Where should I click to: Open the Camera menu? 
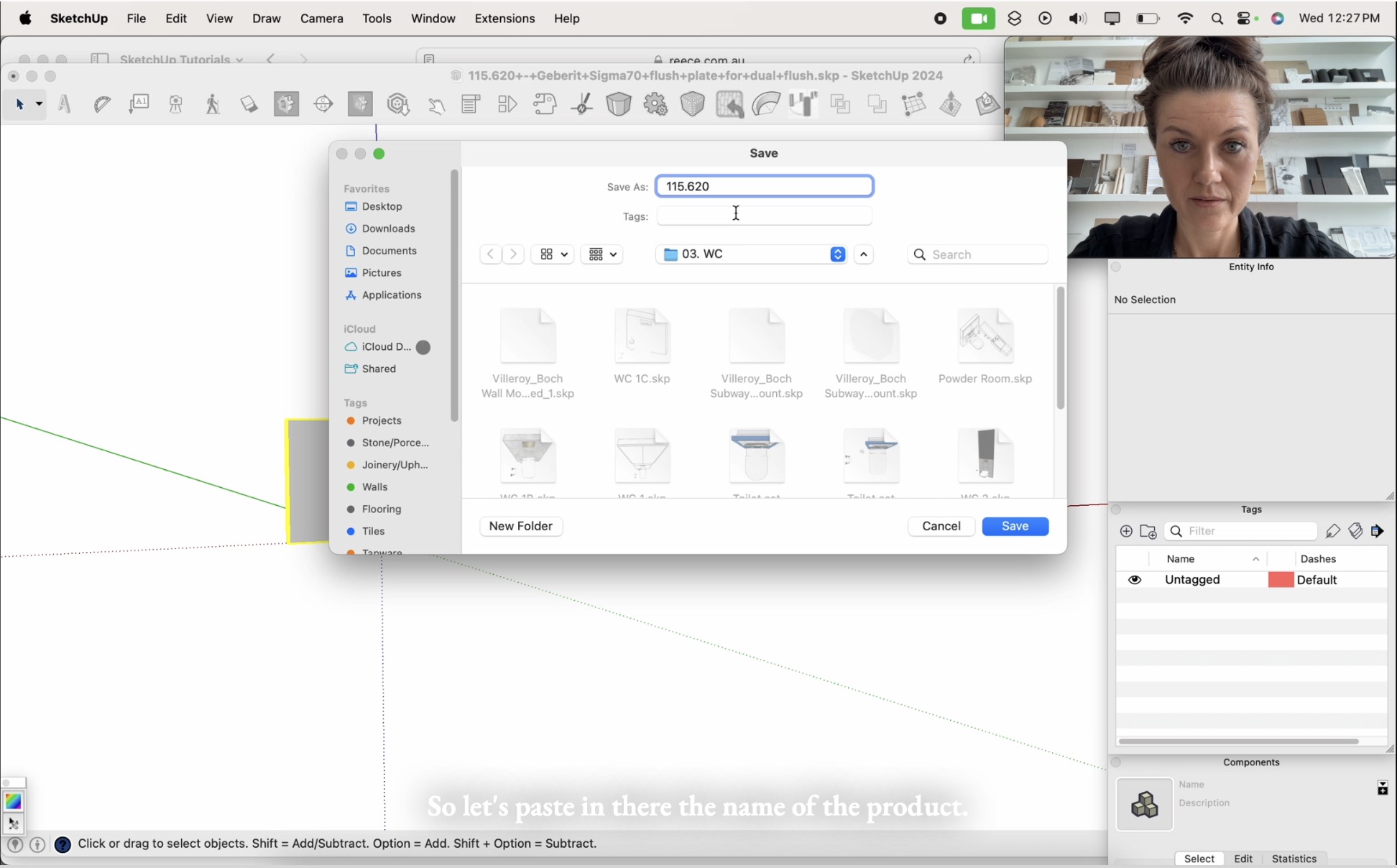[x=321, y=19]
